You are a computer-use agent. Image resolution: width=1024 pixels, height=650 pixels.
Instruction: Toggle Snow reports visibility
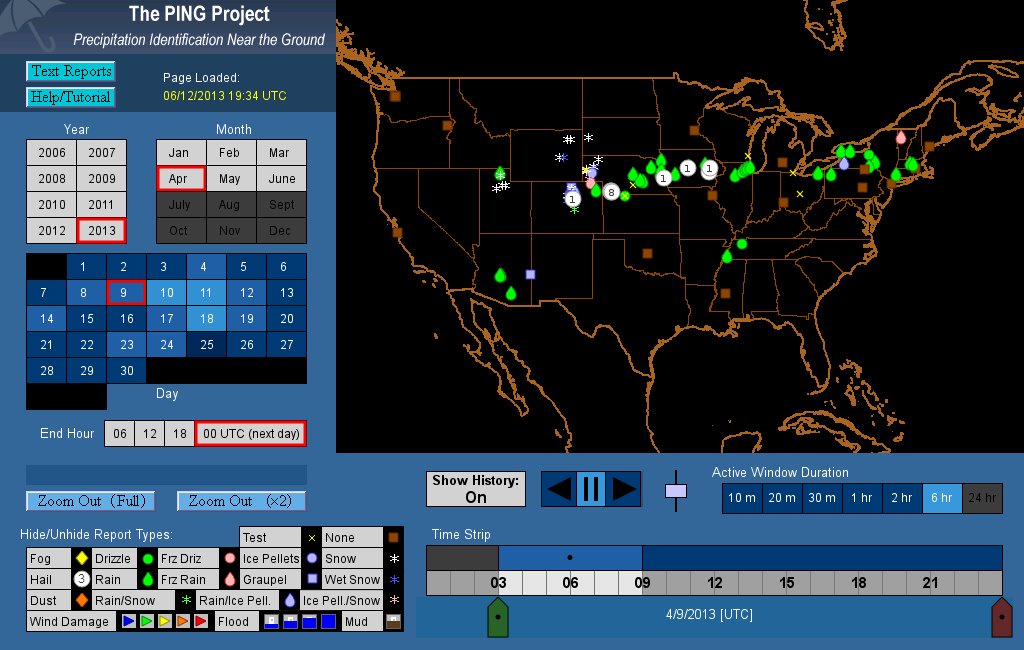(340, 559)
